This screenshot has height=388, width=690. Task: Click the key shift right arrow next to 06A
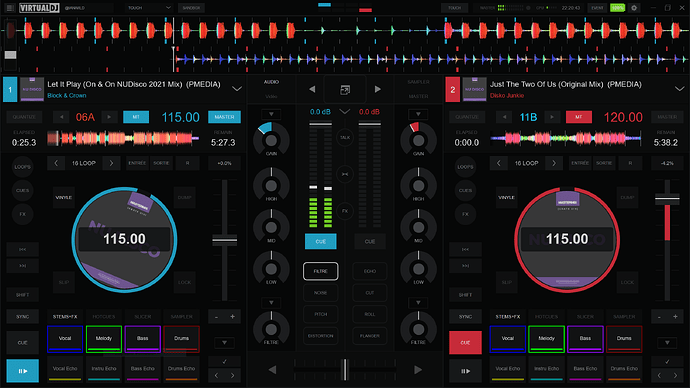pos(109,117)
